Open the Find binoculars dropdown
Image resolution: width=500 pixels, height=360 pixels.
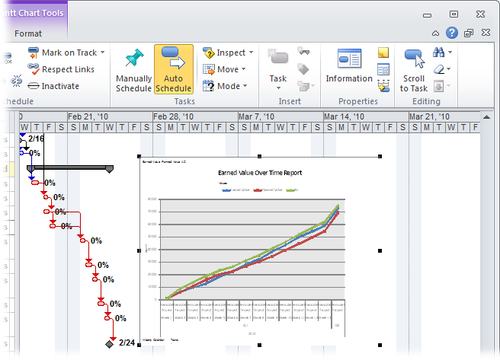coord(442,52)
